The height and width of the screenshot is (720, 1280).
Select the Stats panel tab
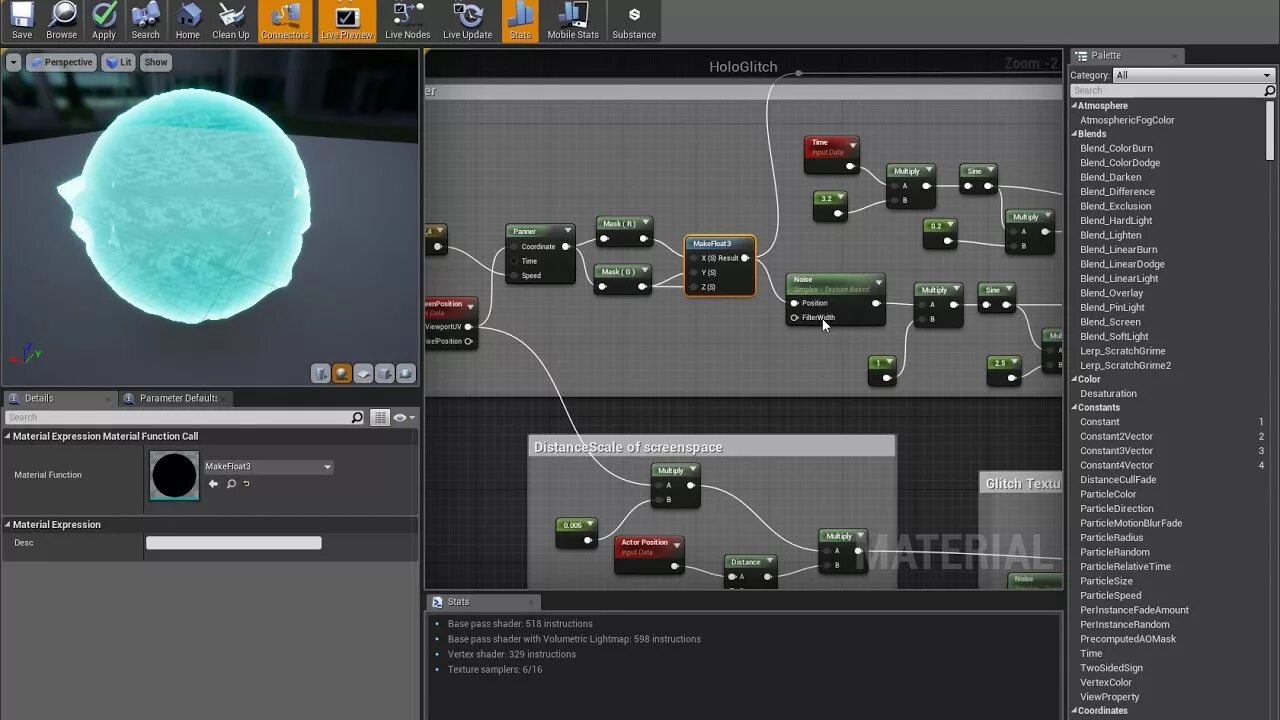tap(458, 602)
